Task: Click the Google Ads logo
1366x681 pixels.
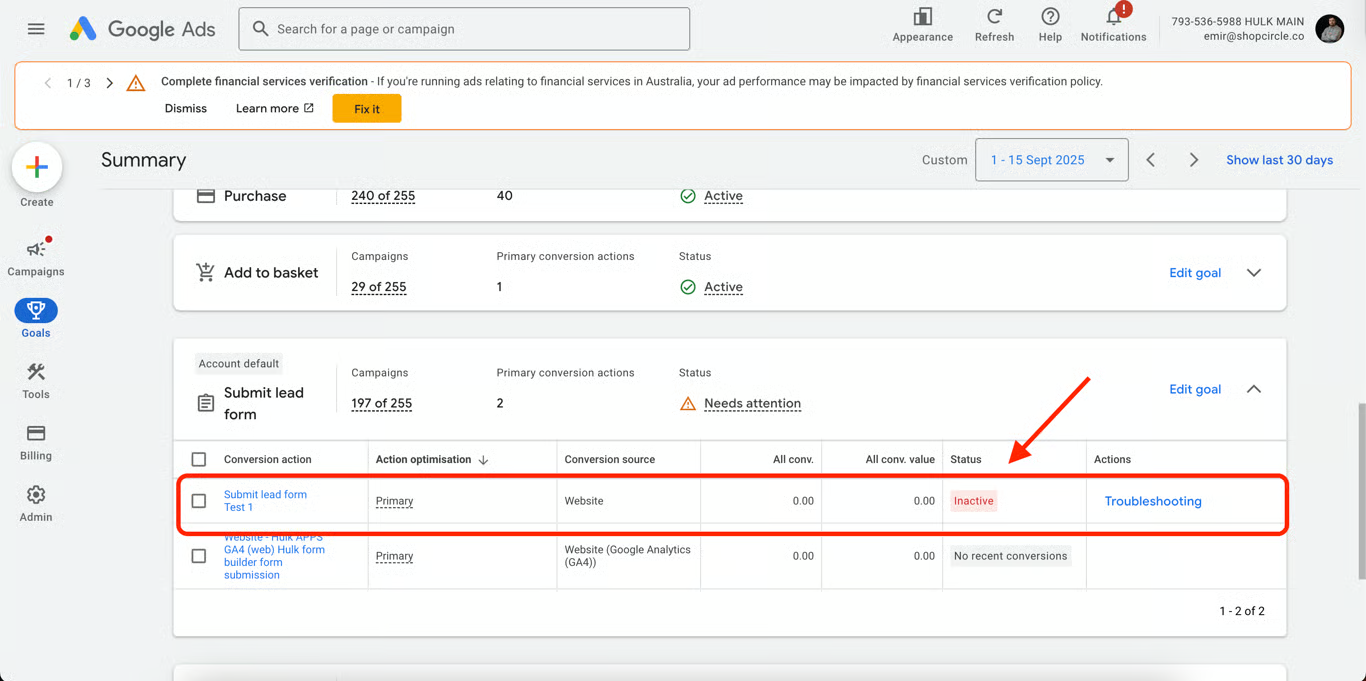Action: click(142, 29)
